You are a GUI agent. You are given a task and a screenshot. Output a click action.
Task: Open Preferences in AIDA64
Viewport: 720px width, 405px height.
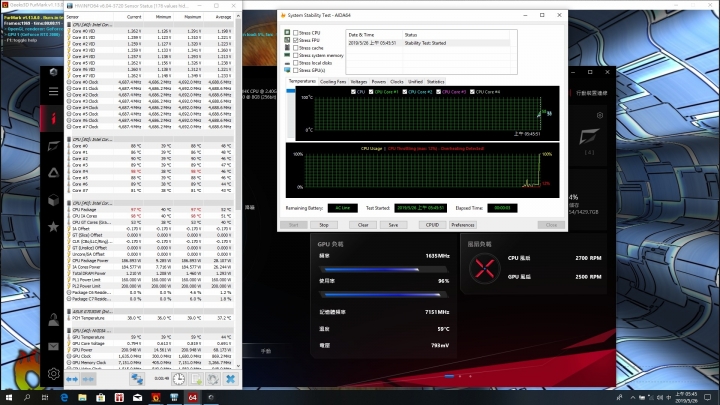pos(462,225)
